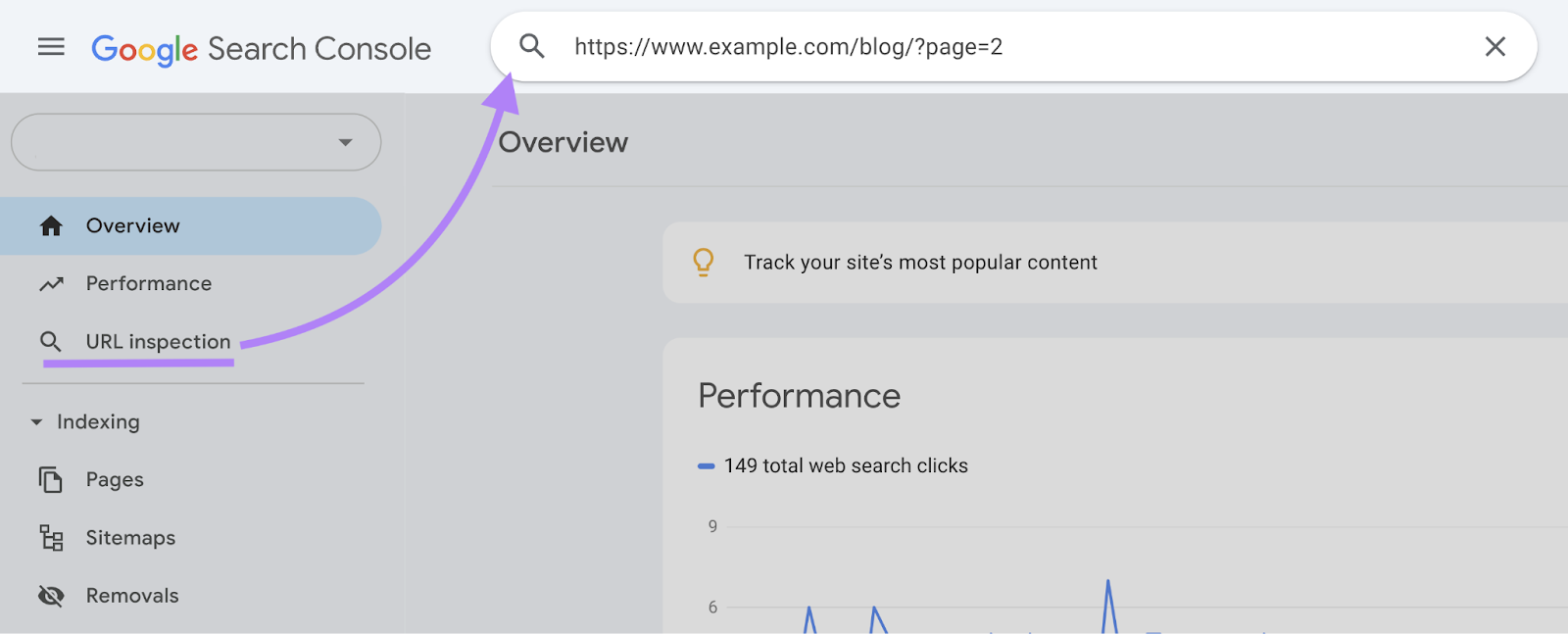1568x634 pixels.
Task: Select Performance in the sidebar
Action: 148,283
